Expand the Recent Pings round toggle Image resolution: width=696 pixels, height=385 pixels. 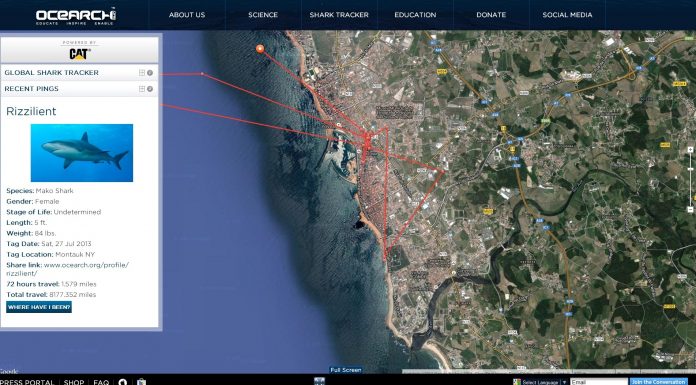tap(150, 89)
